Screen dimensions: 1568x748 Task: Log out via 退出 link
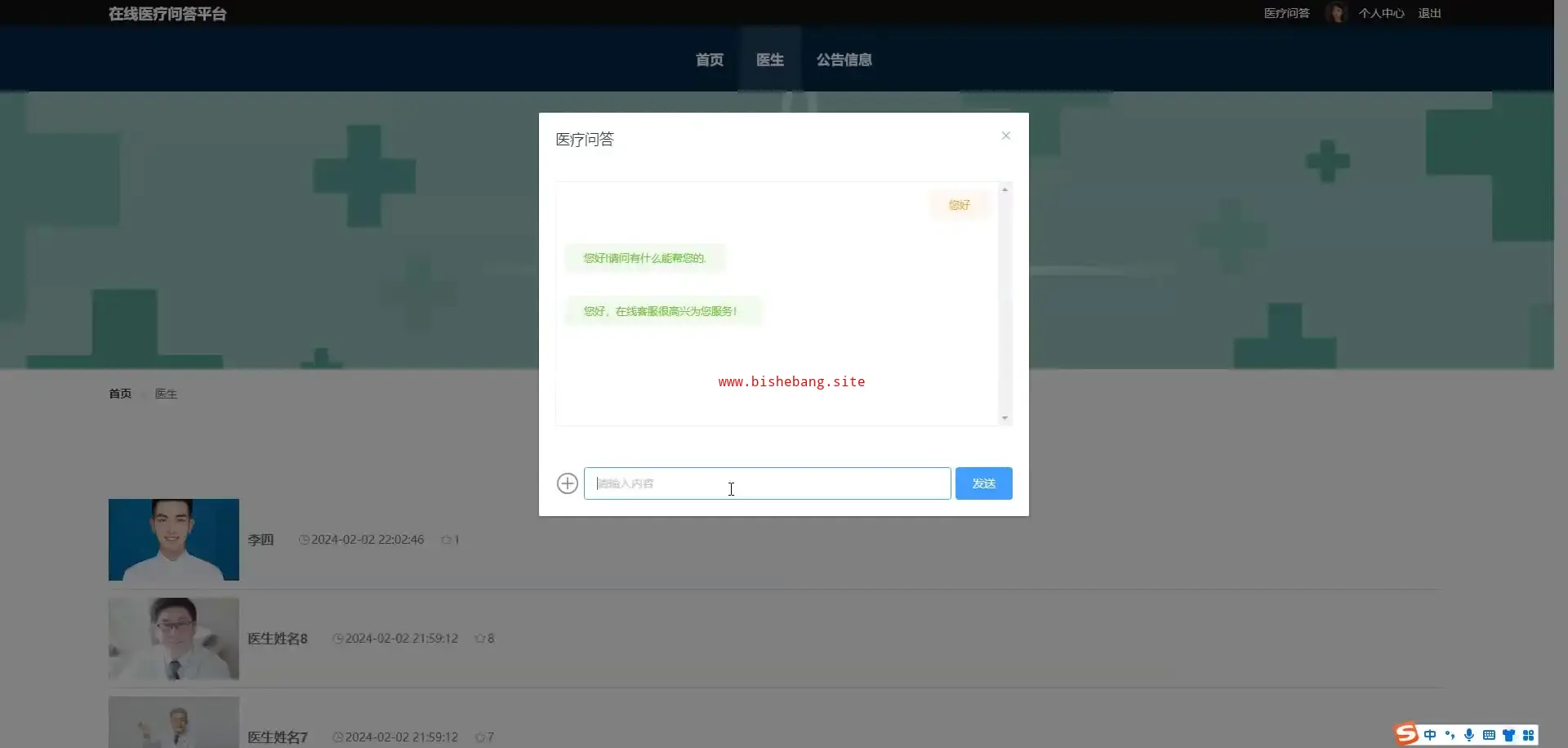click(x=1430, y=13)
